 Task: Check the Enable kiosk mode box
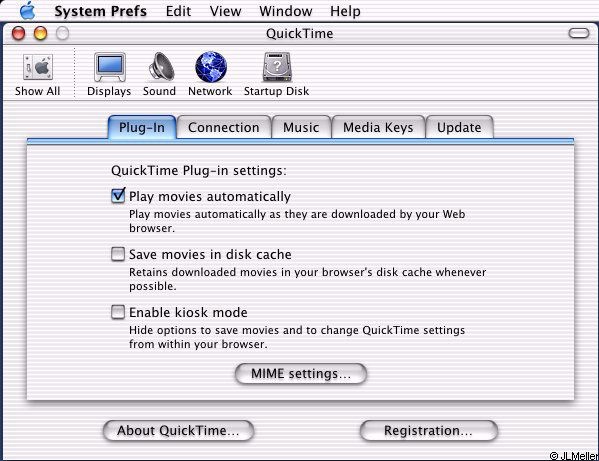click(118, 312)
